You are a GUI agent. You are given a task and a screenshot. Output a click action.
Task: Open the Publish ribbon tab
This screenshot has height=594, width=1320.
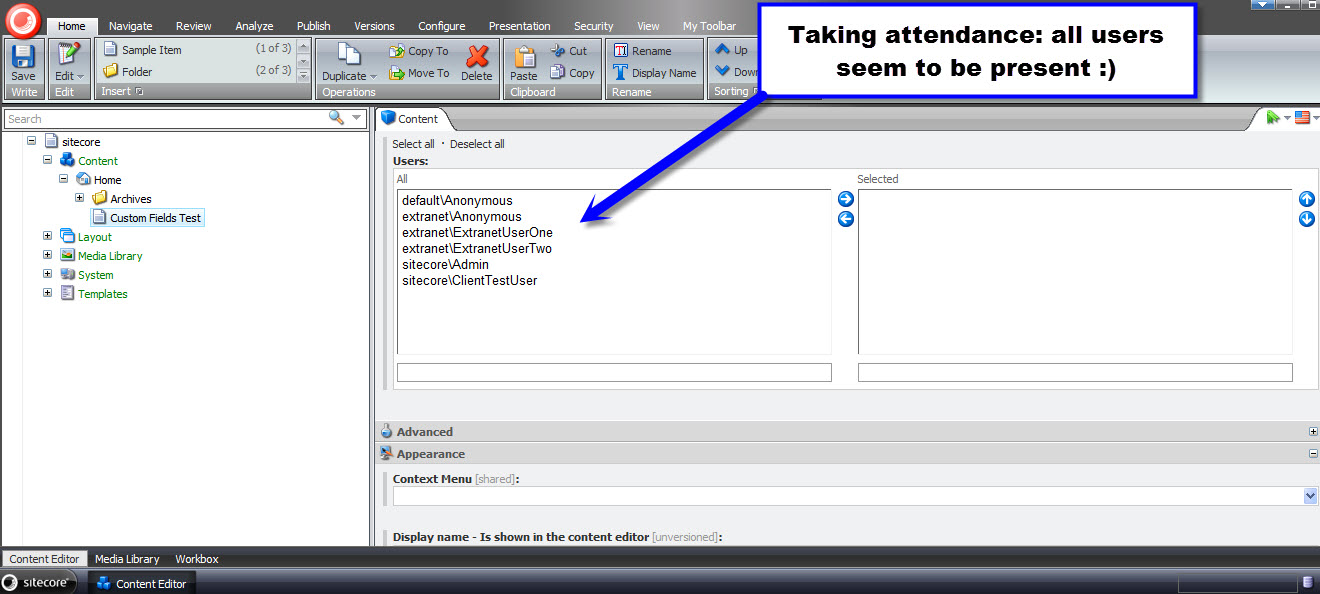313,26
